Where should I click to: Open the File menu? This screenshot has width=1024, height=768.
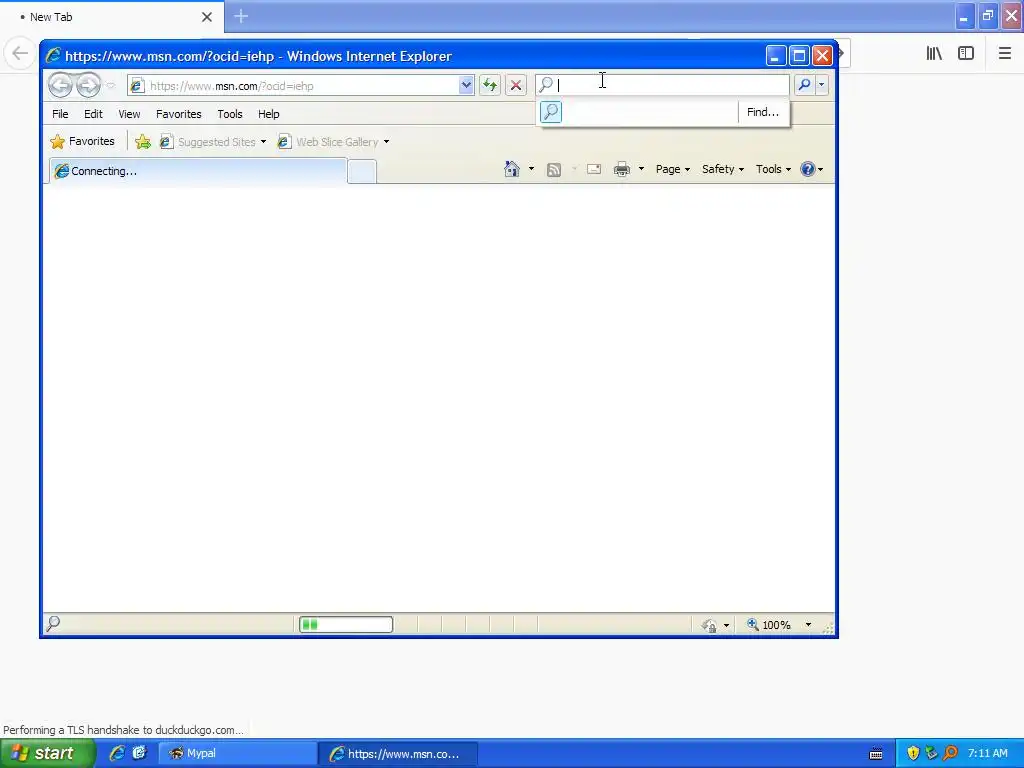pyautogui.click(x=60, y=114)
